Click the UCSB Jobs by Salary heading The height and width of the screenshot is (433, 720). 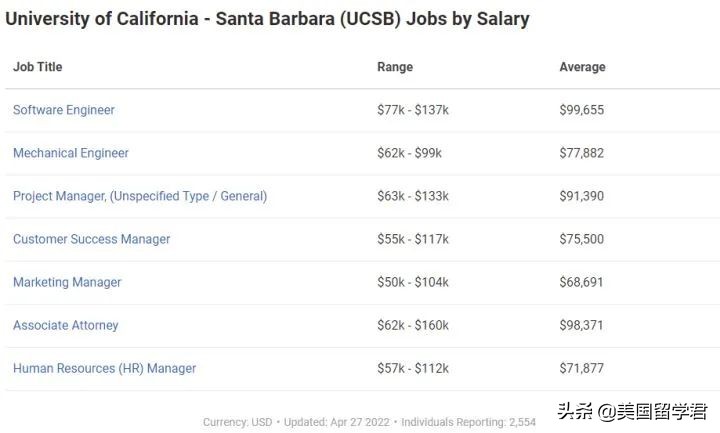[267, 19]
